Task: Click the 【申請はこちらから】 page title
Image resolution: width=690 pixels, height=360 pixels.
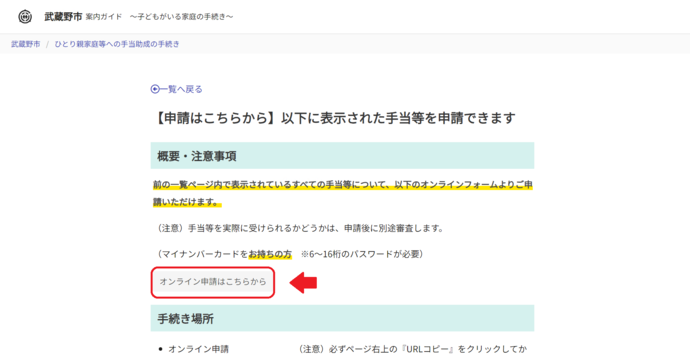Action: (x=334, y=118)
